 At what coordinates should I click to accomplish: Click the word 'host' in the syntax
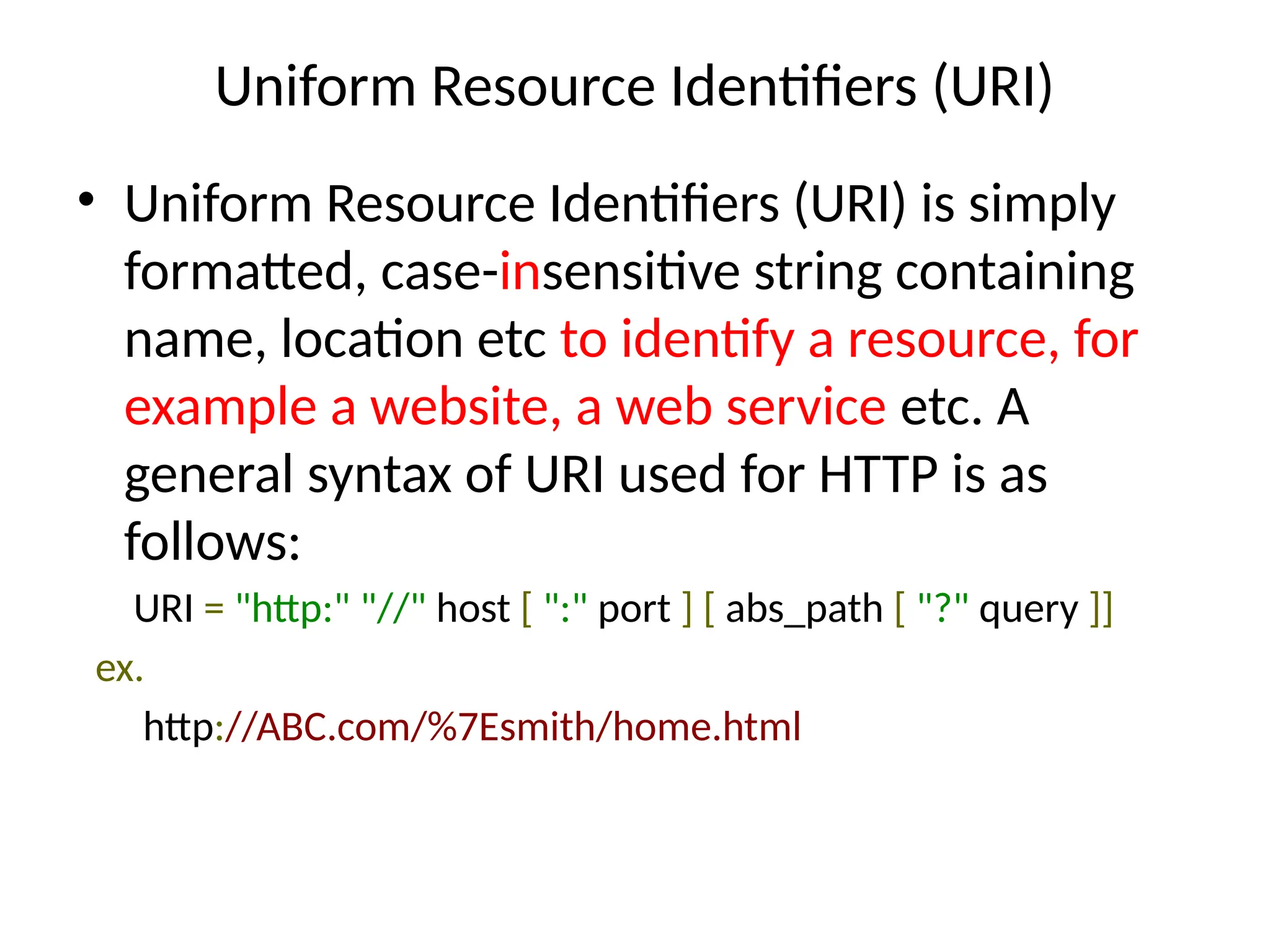(x=473, y=609)
